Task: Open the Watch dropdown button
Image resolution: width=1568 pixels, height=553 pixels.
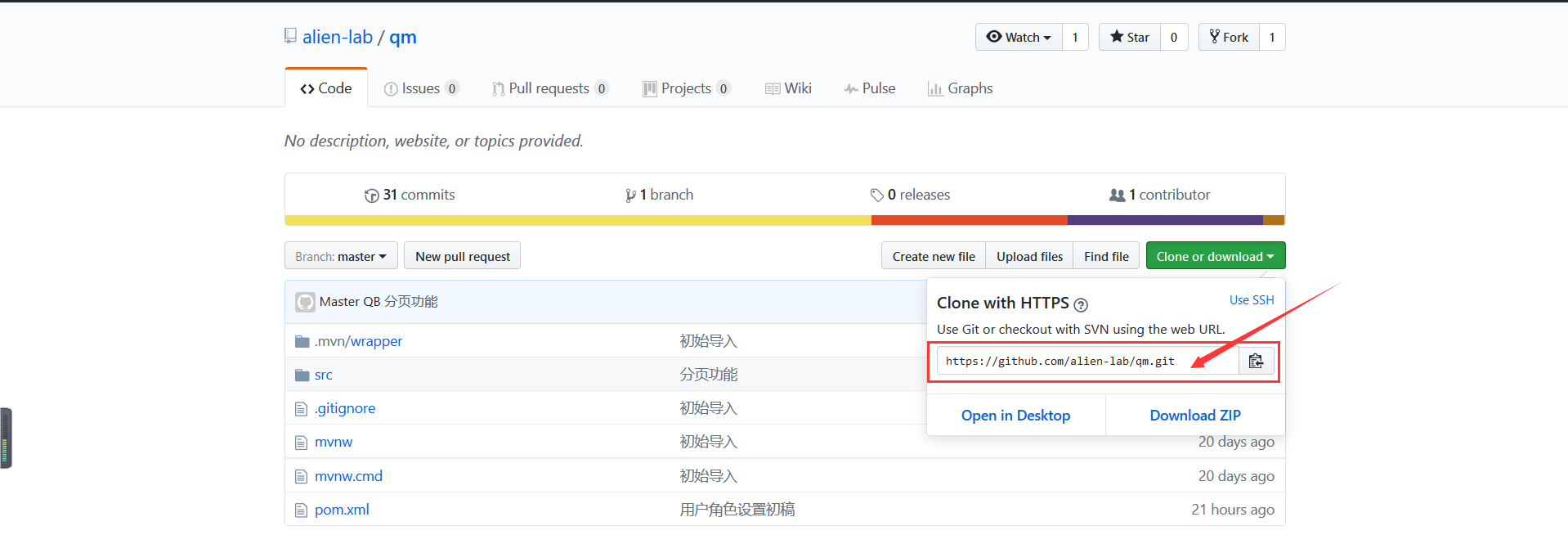Action: pos(1019,37)
